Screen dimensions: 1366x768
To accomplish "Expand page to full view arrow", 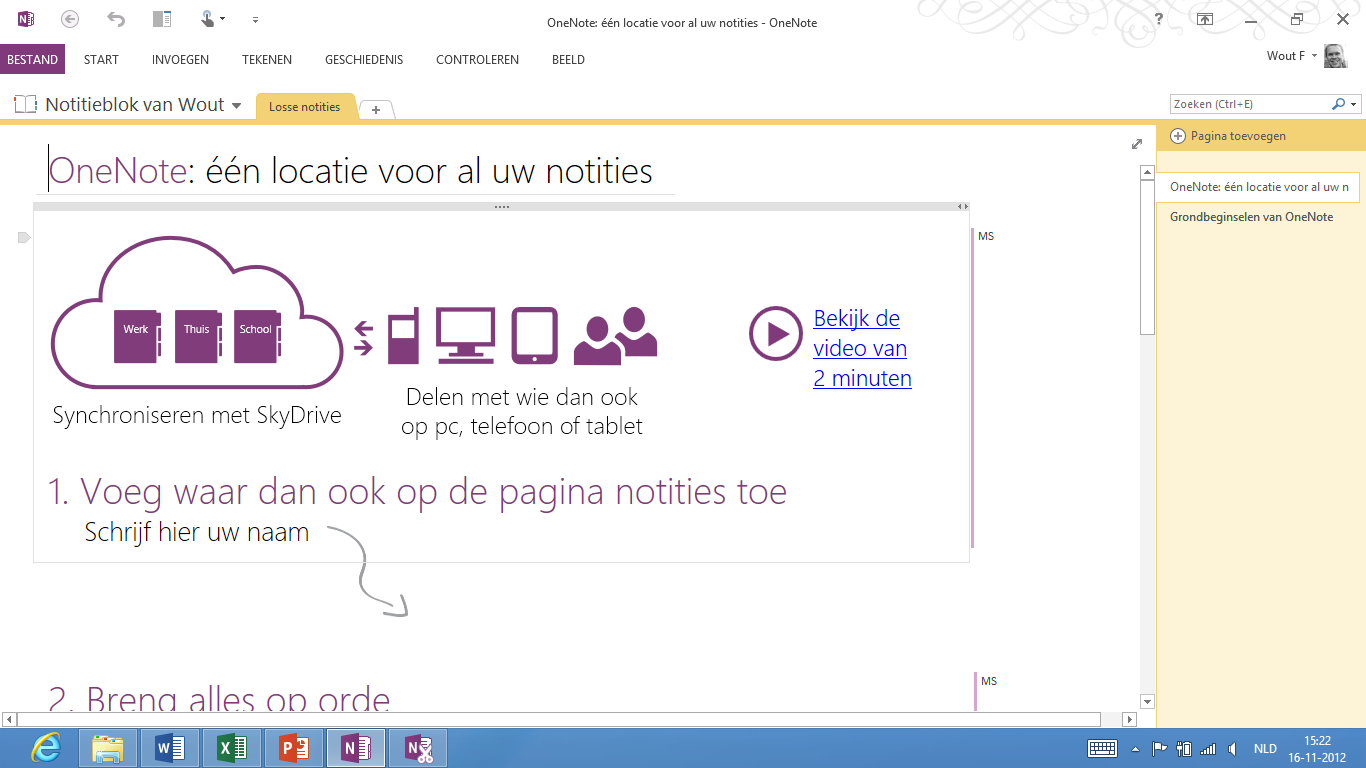I will coord(1137,144).
